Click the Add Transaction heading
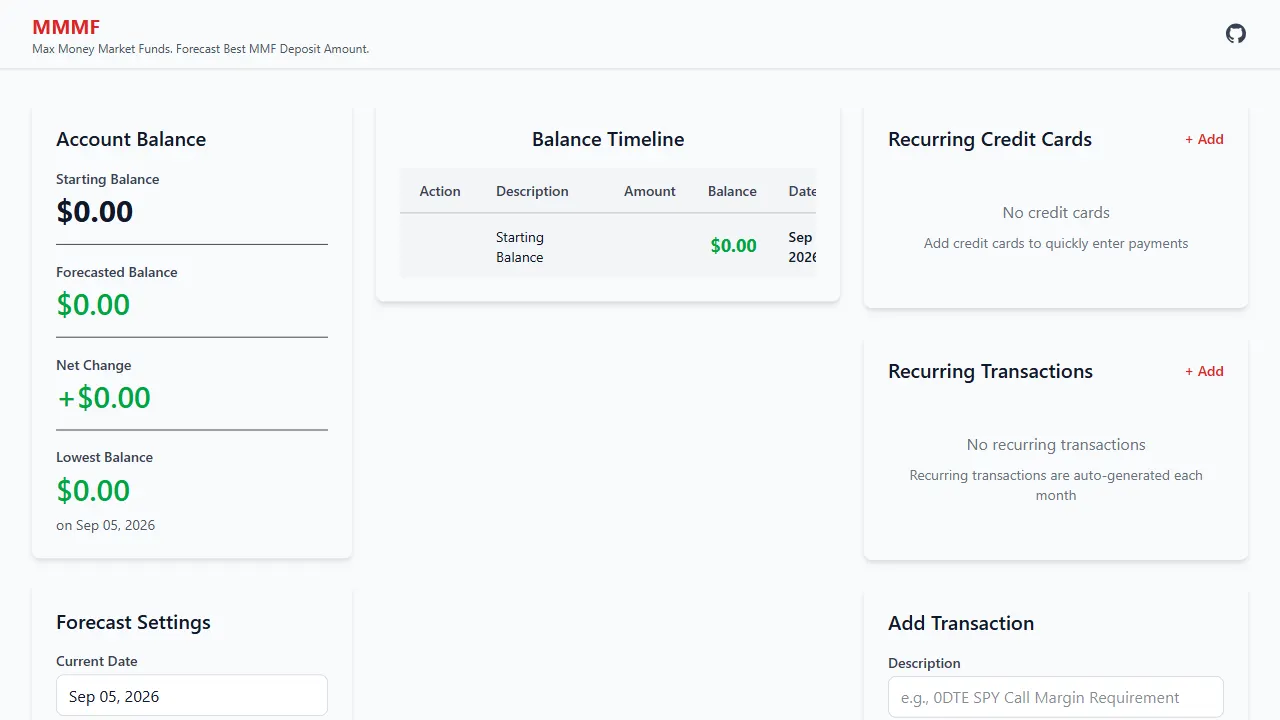The image size is (1280, 720). pyautogui.click(x=961, y=624)
